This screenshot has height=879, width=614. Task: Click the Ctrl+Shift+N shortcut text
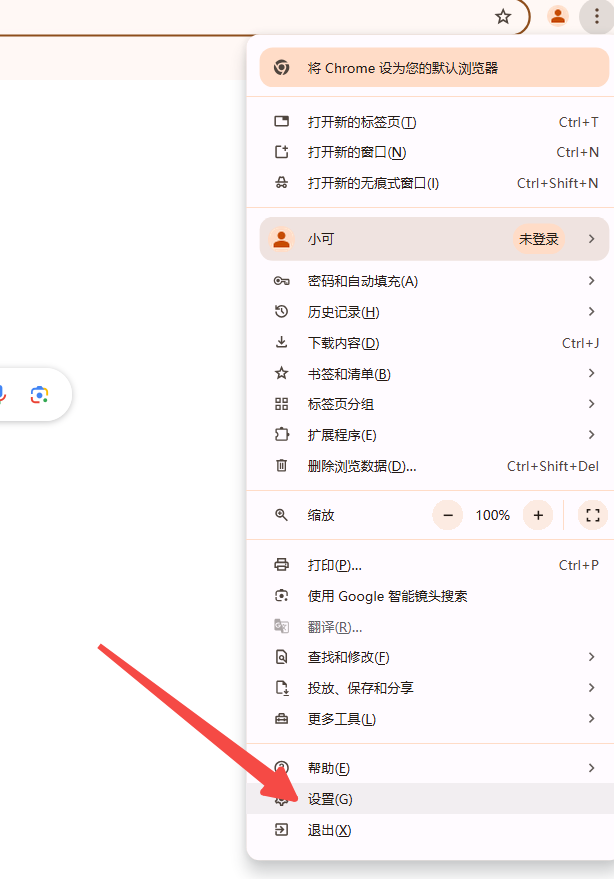coord(557,183)
